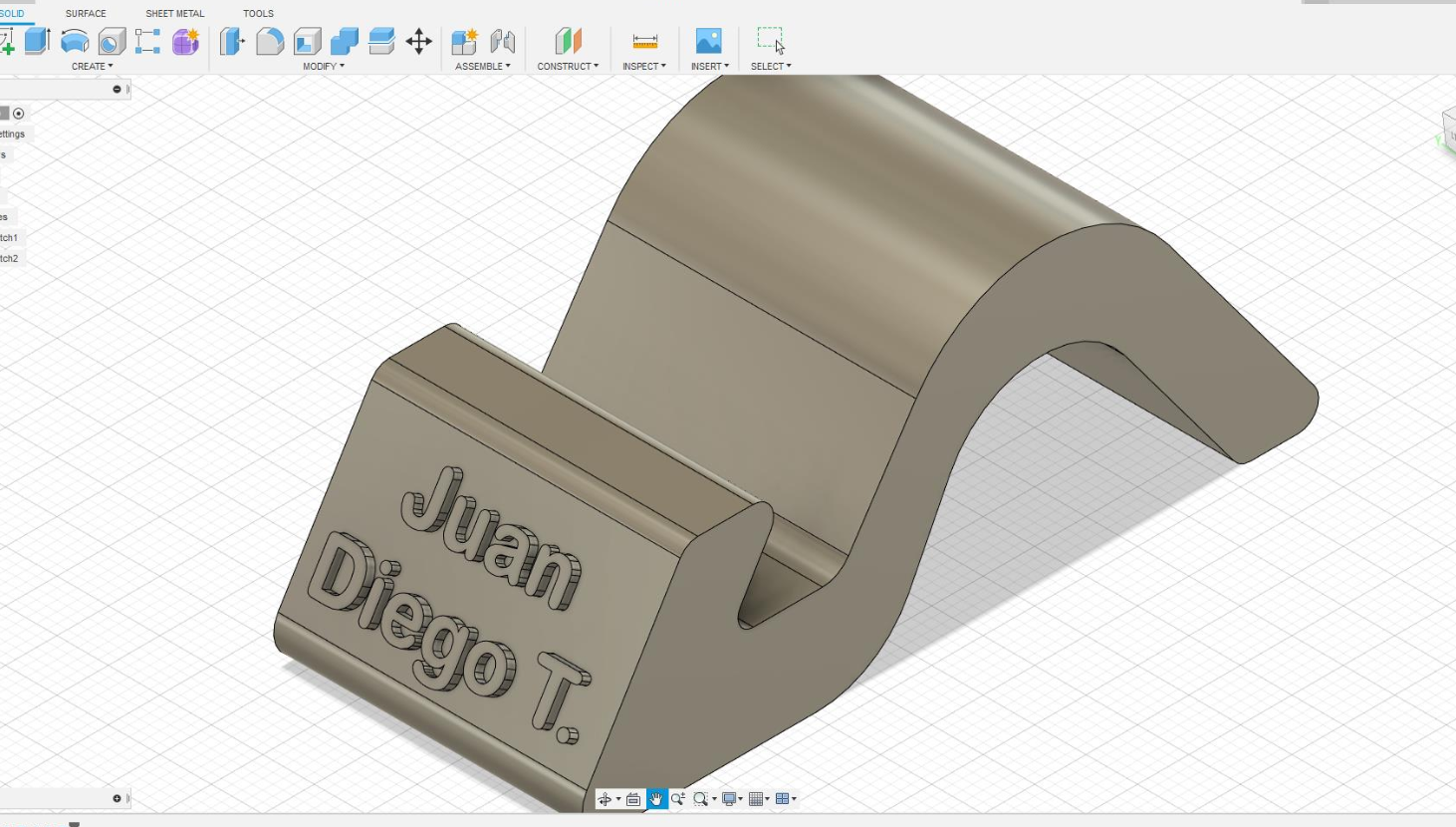Activate the Move/Copy tool
Viewport: 1456px width, 827px height.
pos(419,41)
